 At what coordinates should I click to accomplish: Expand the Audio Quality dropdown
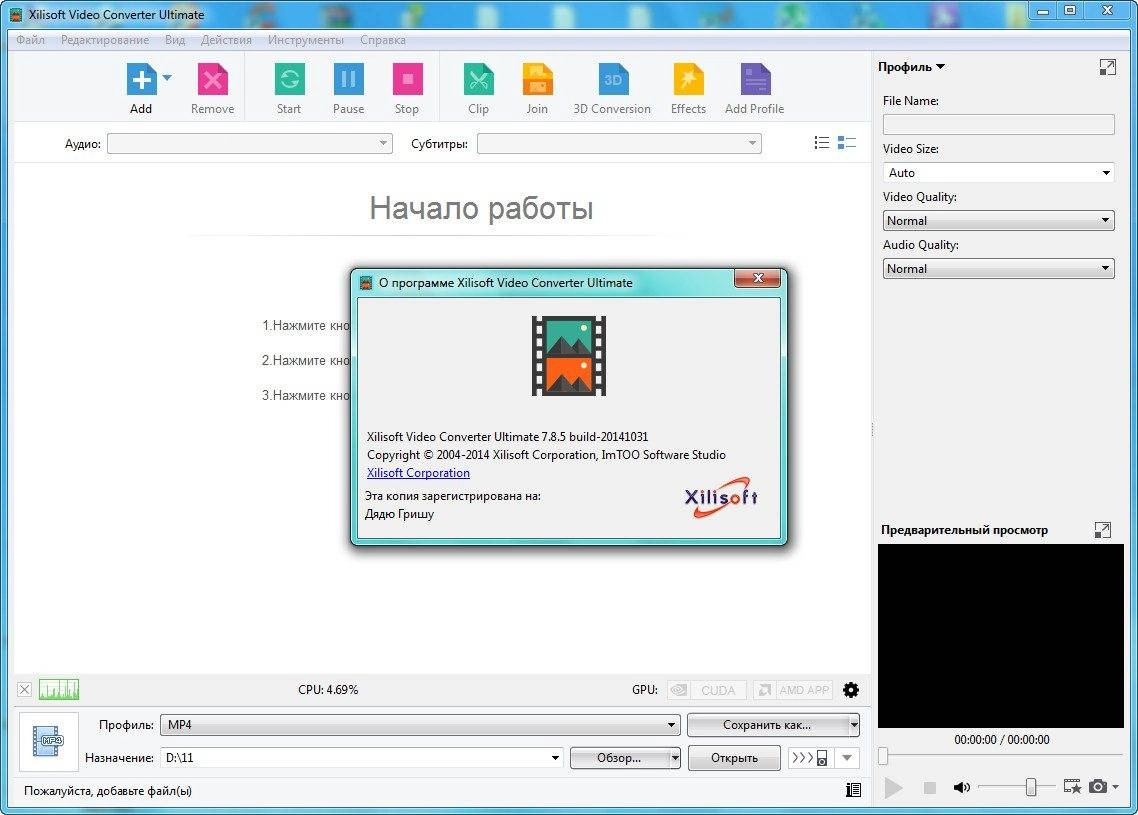click(999, 269)
